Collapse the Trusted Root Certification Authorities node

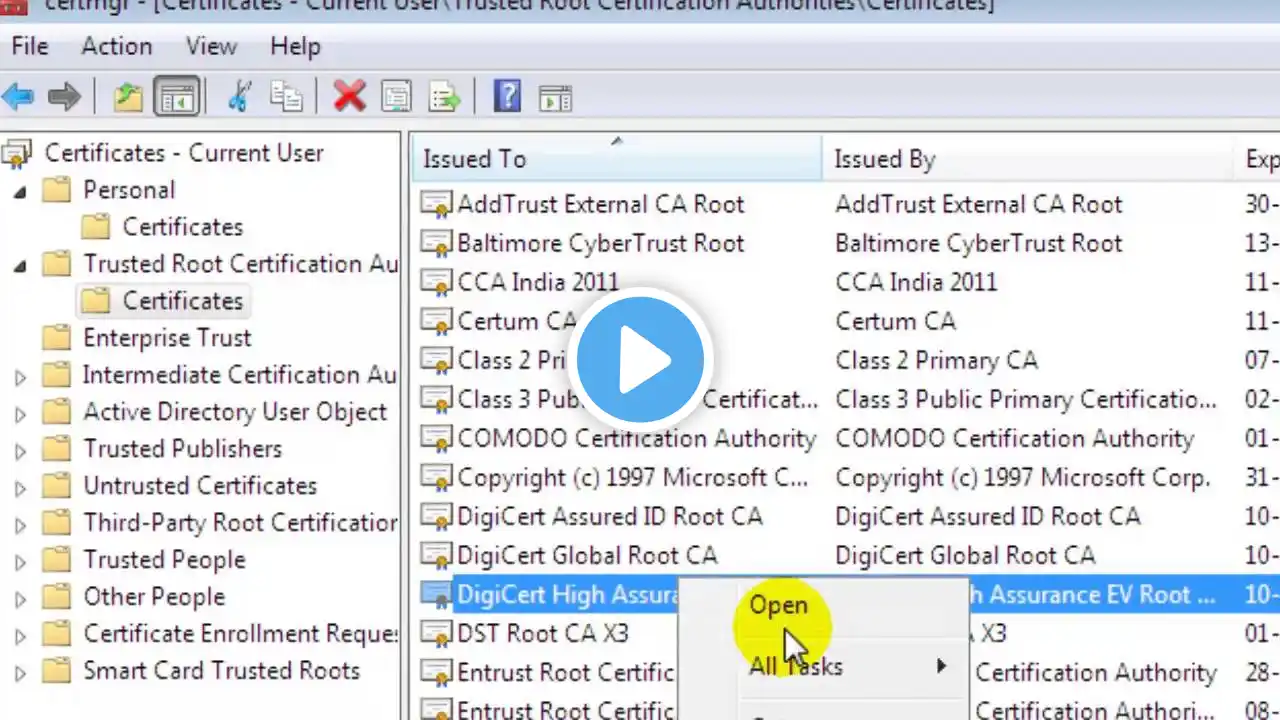(x=20, y=265)
